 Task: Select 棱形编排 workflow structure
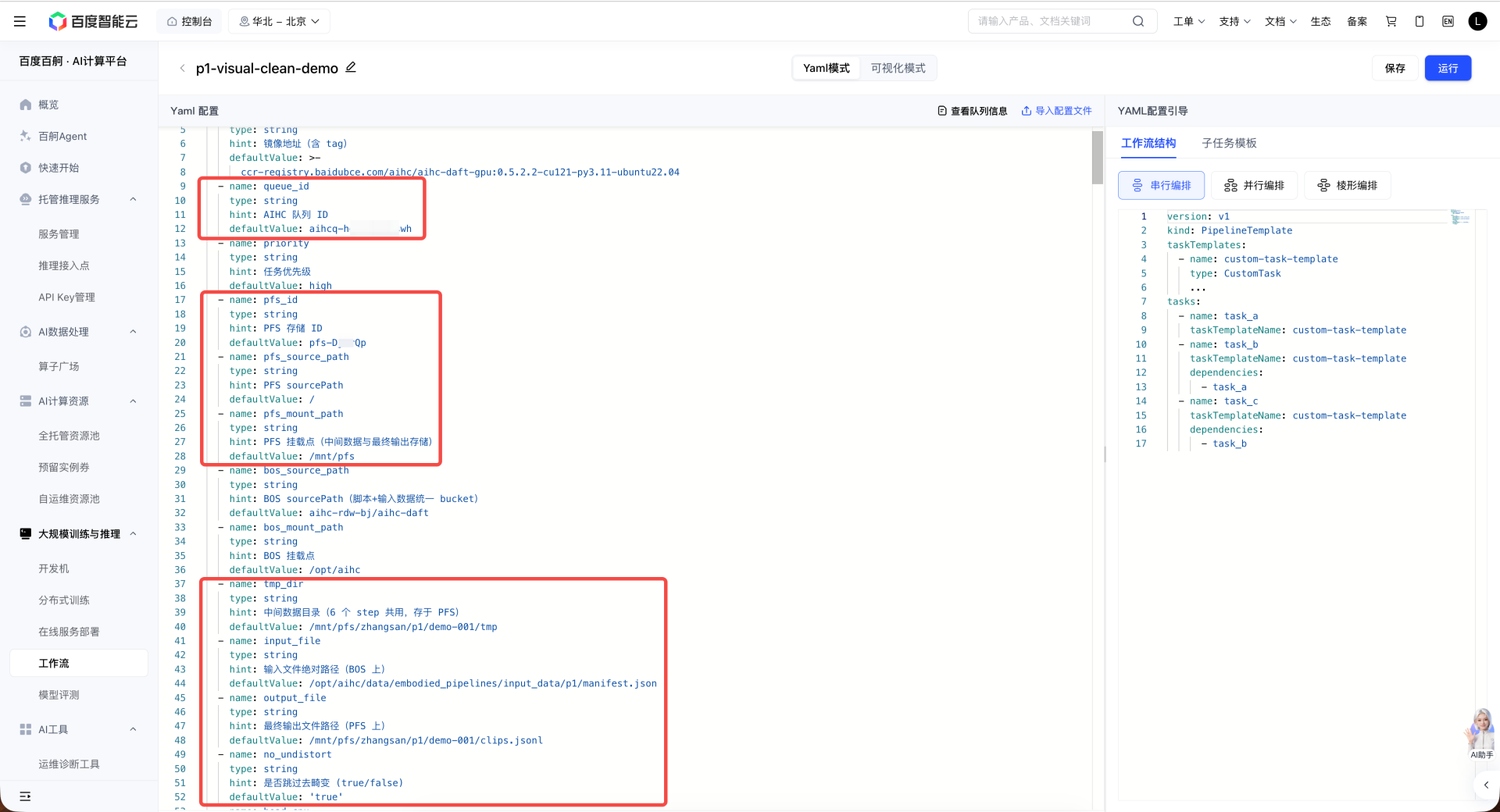[1347, 185]
